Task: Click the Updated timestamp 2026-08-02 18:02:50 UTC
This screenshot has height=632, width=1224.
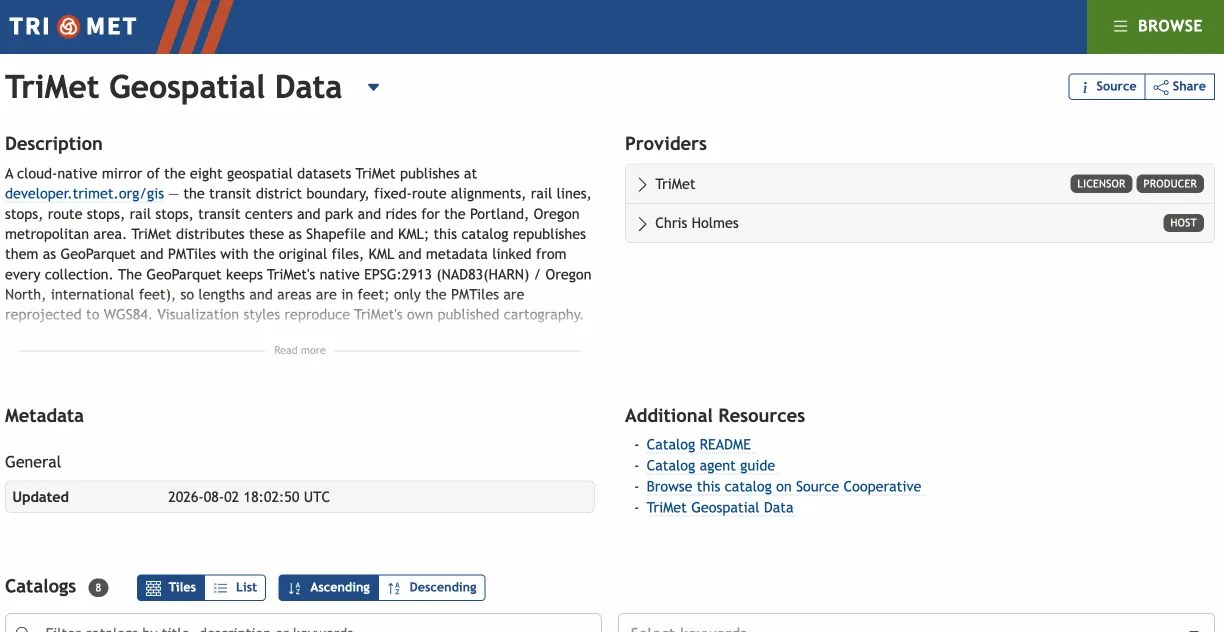Action: [x=249, y=497]
